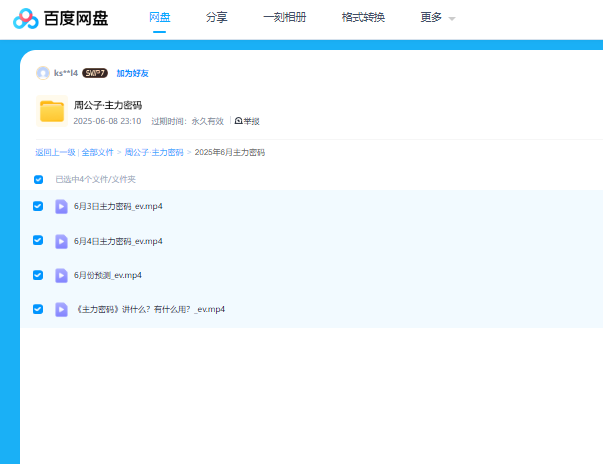Click the video icon for 6月份预测_ev.mp4
Image resolution: width=603 pixels, height=464 pixels.
click(61, 275)
